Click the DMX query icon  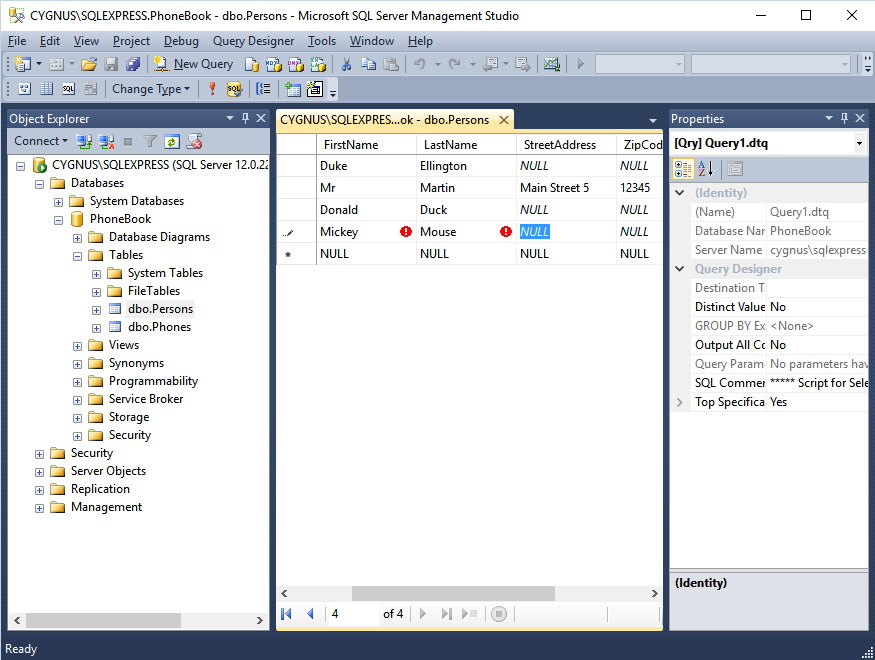click(296, 64)
